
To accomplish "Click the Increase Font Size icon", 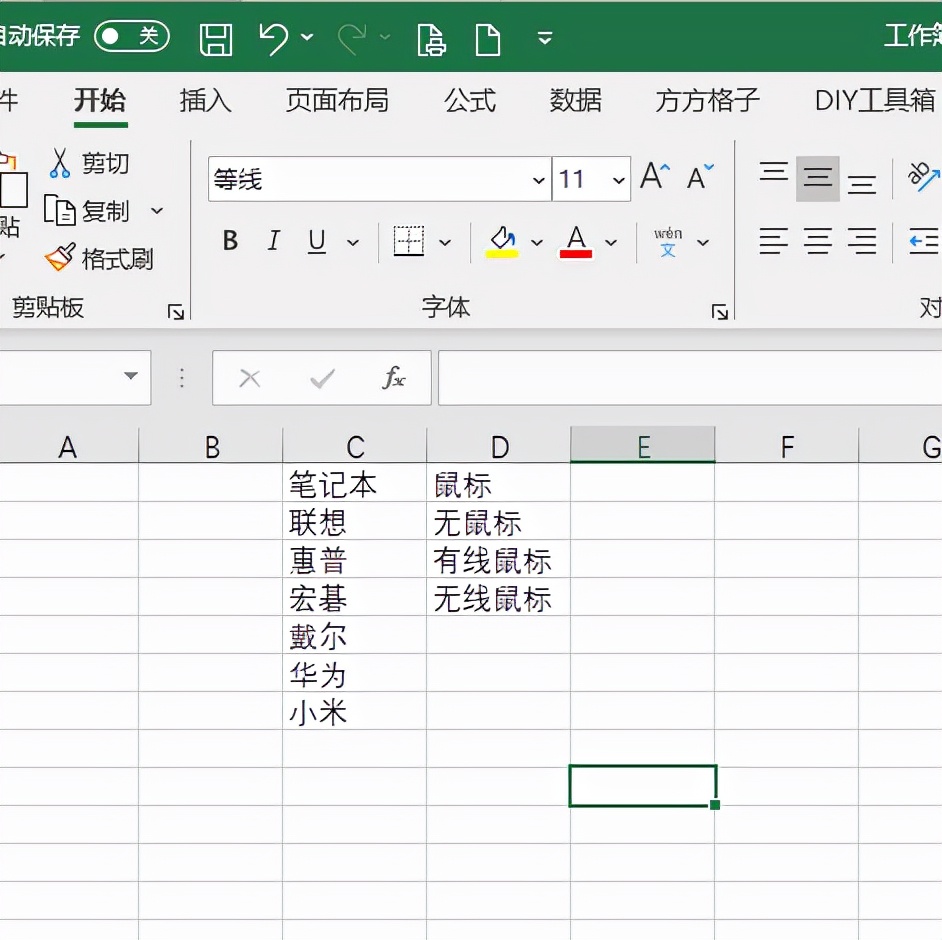I will coord(655,177).
